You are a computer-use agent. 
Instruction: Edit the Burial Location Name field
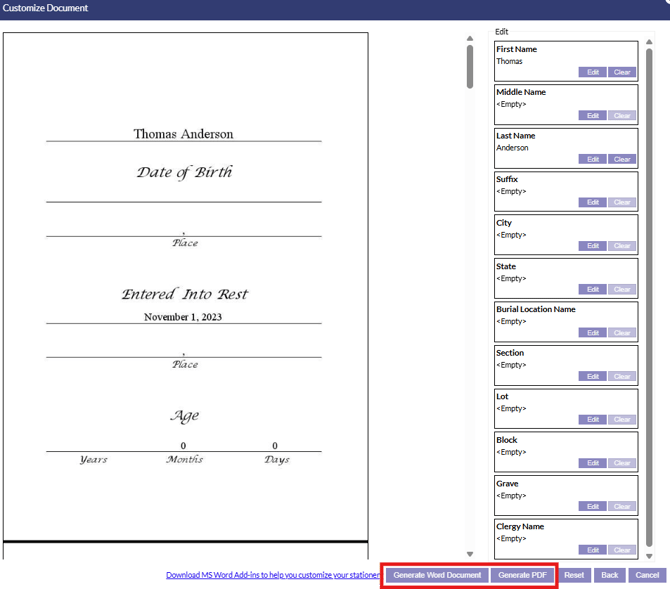pos(592,333)
